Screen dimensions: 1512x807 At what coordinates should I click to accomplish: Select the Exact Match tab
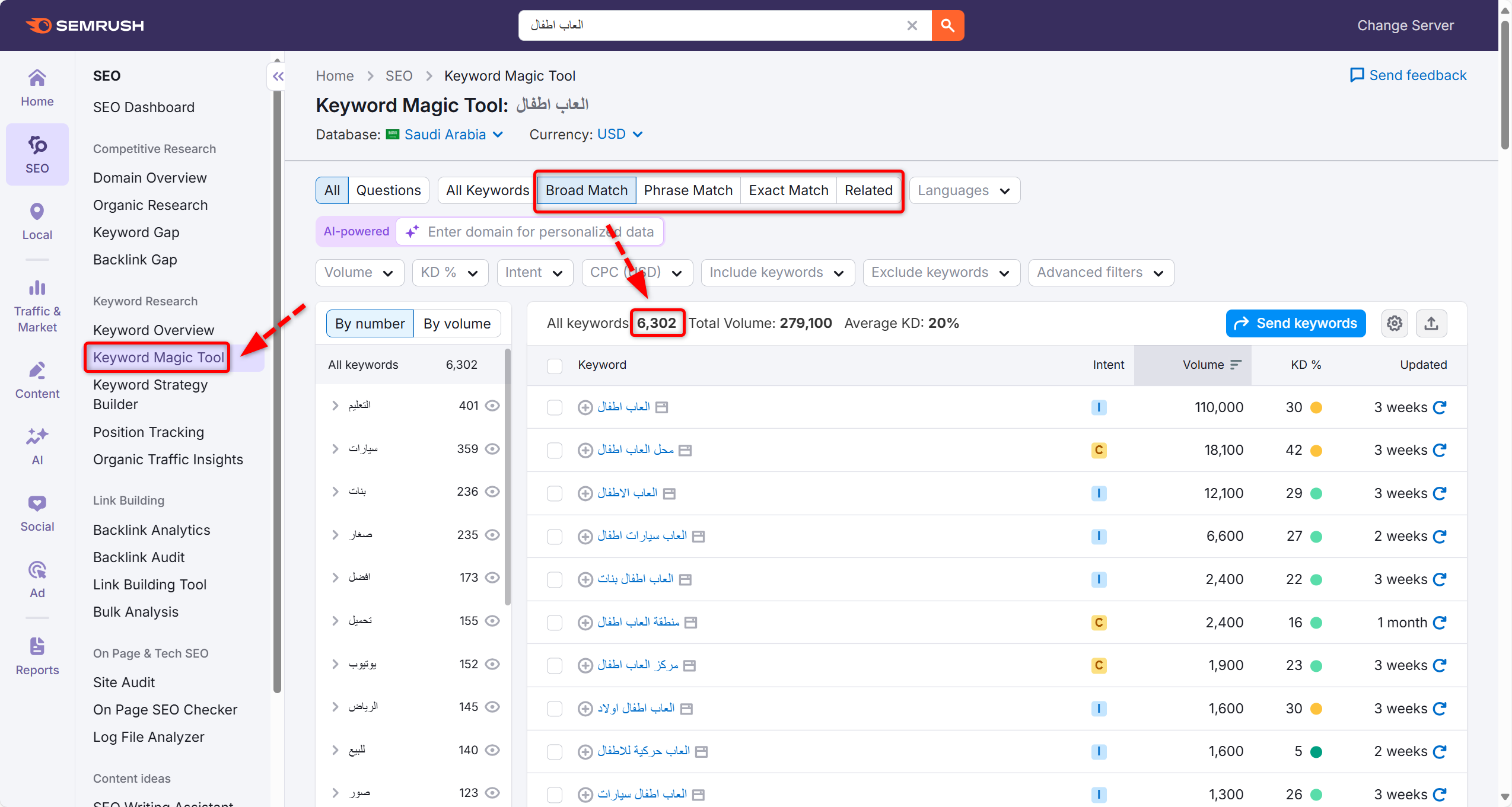click(788, 190)
